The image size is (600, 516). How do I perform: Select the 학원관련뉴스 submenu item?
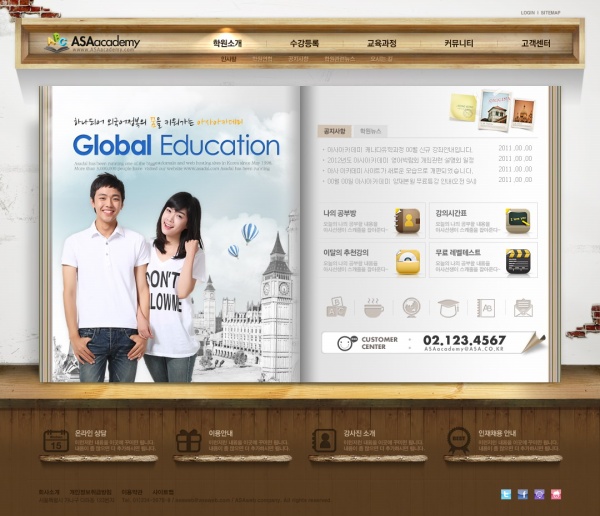pos(339,59)
